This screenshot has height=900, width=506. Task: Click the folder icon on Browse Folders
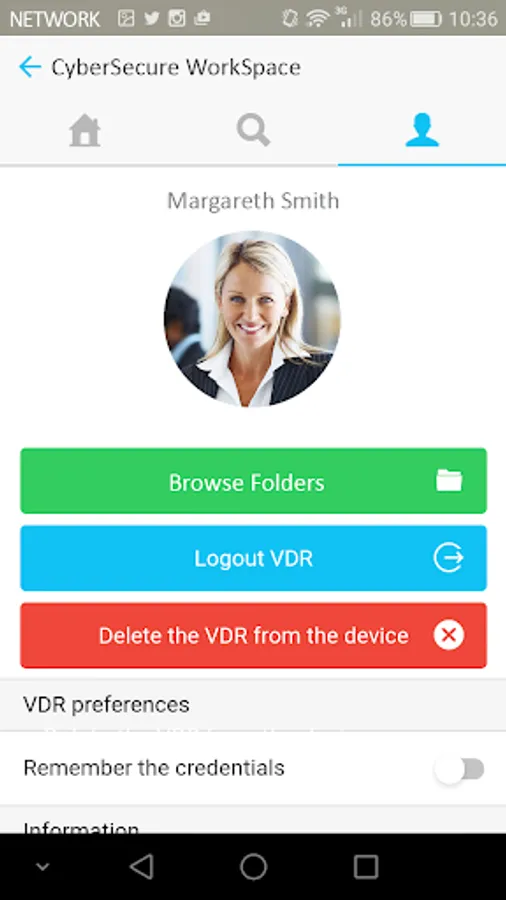tap(449, 480)
